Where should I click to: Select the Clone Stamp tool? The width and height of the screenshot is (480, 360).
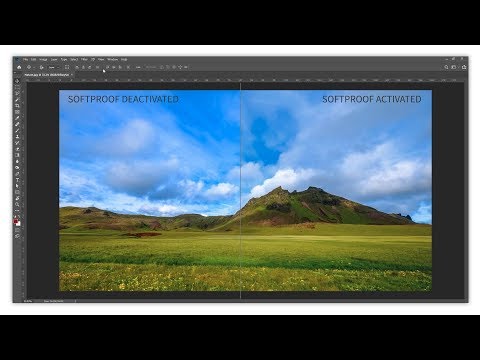pos(17,137)
